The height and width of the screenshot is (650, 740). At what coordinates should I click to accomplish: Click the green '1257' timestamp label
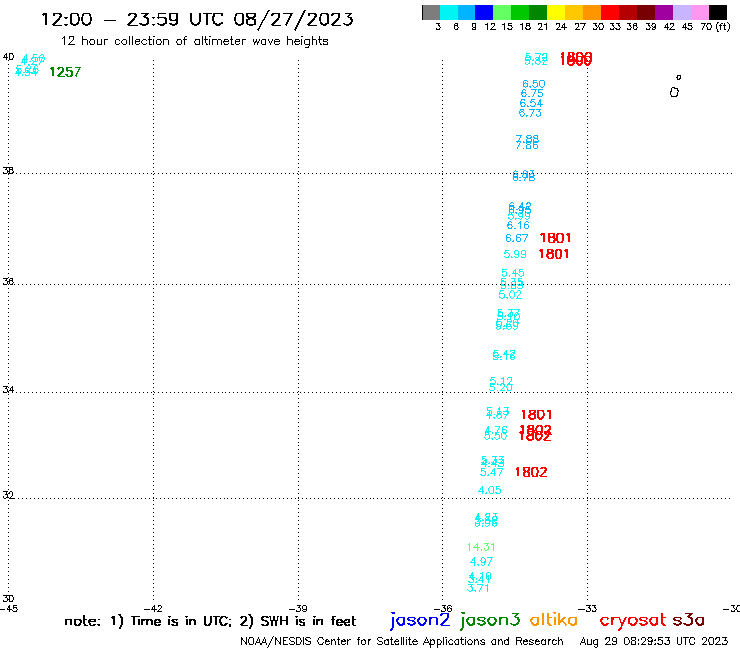pos(65,72)
